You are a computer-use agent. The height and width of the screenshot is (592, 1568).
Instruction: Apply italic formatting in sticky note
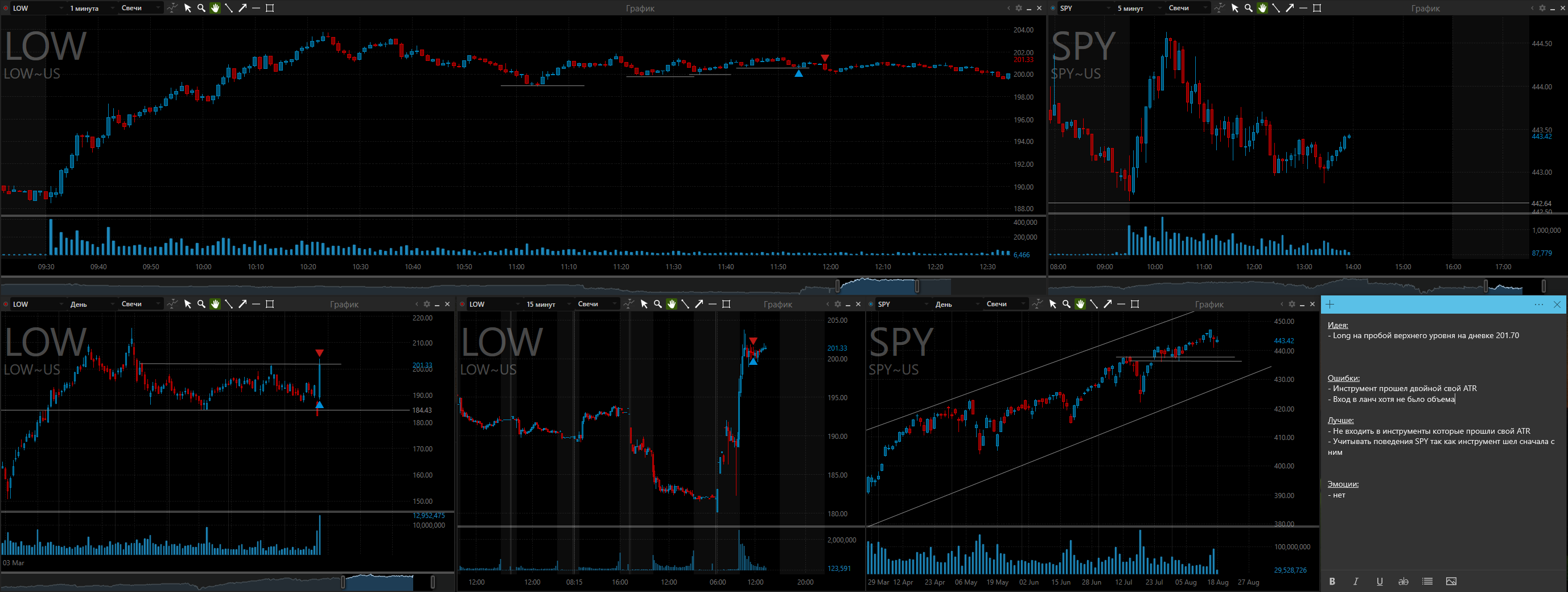coord(1356,581)
